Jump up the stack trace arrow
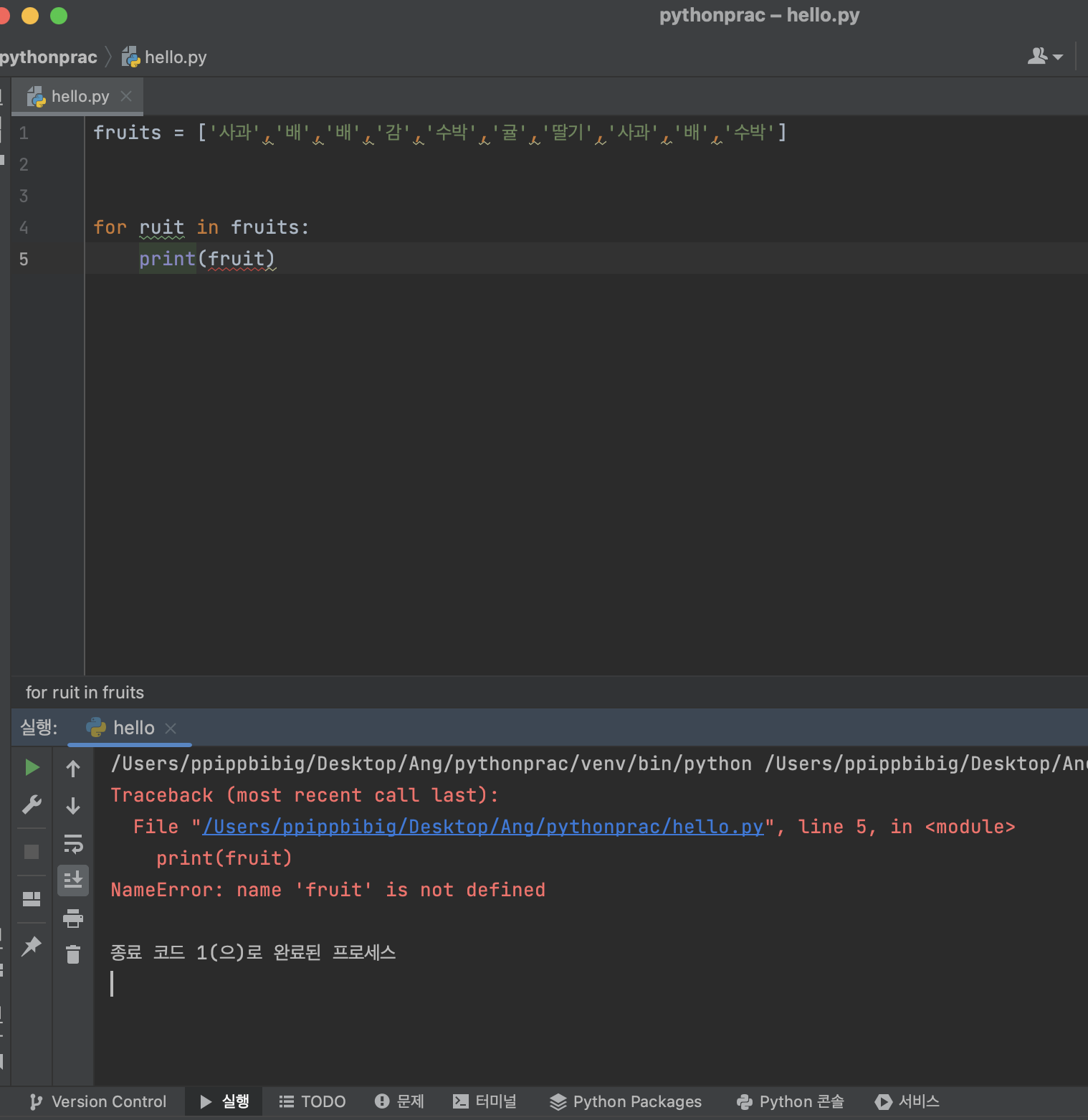The height and width of the screenshot is (1120, 1088). click(x=73, y=769)
